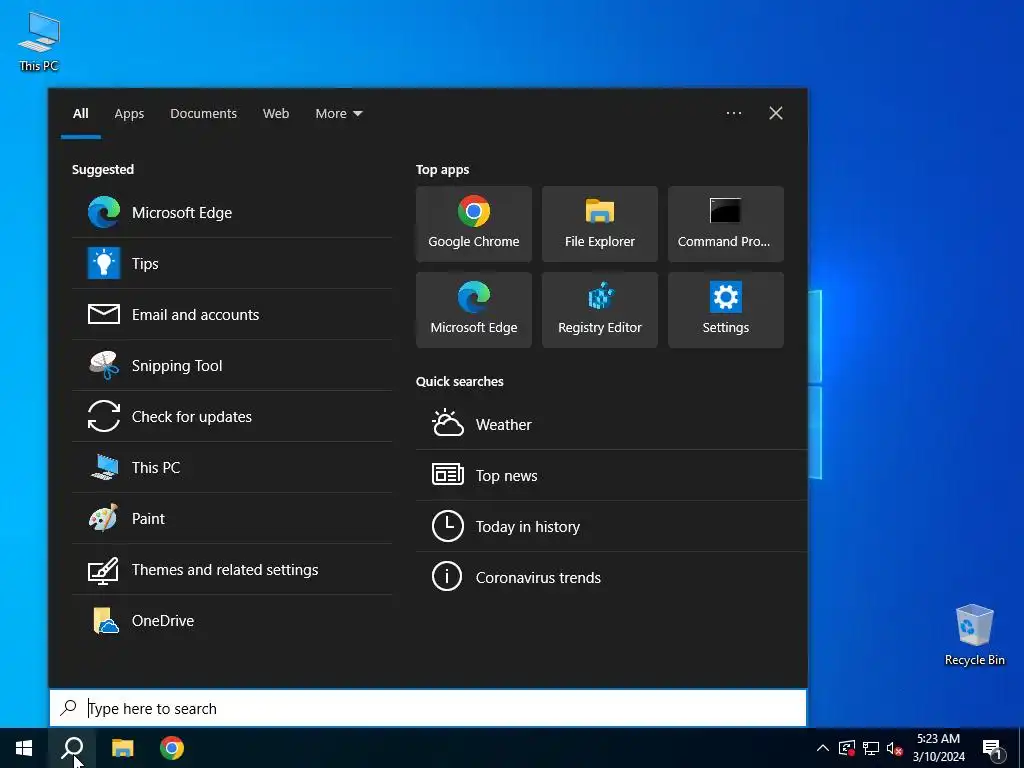Open Check for updates sync icon
The height and width of the screenshot is (768, 1024).
click(x=104, y=416)
